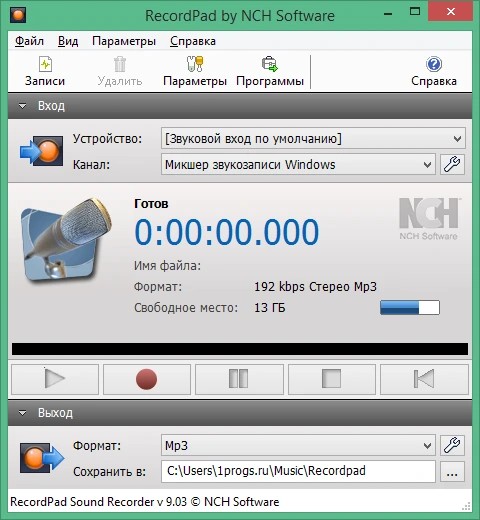Stop with the square stop button

click(x=332, y=379)
